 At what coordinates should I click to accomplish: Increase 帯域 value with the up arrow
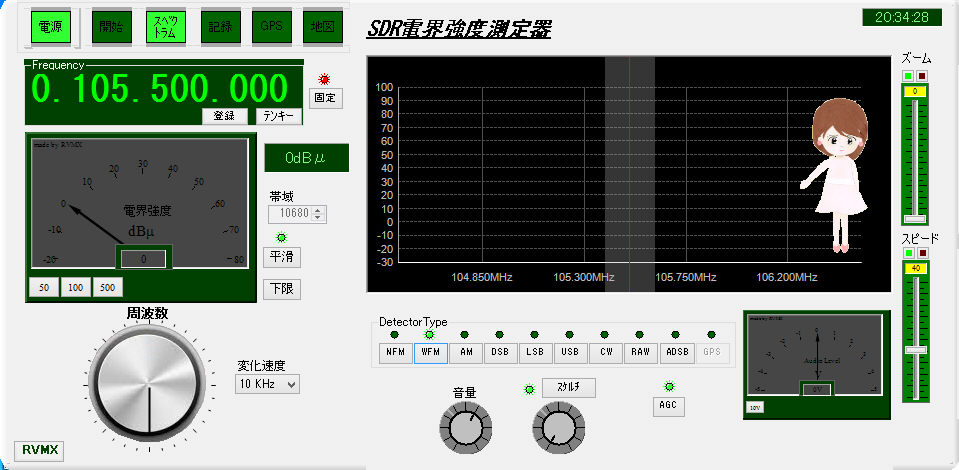click(x=319, y=209)
